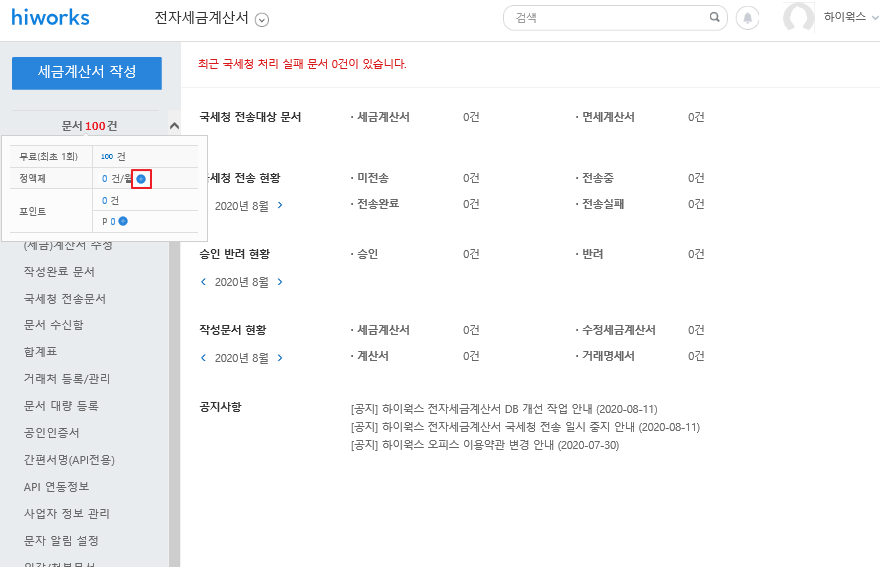Click the magnifier icon in search box
The height and width of the screenshot is (567, 880).
pyautogui.click(x=714, y=17)
